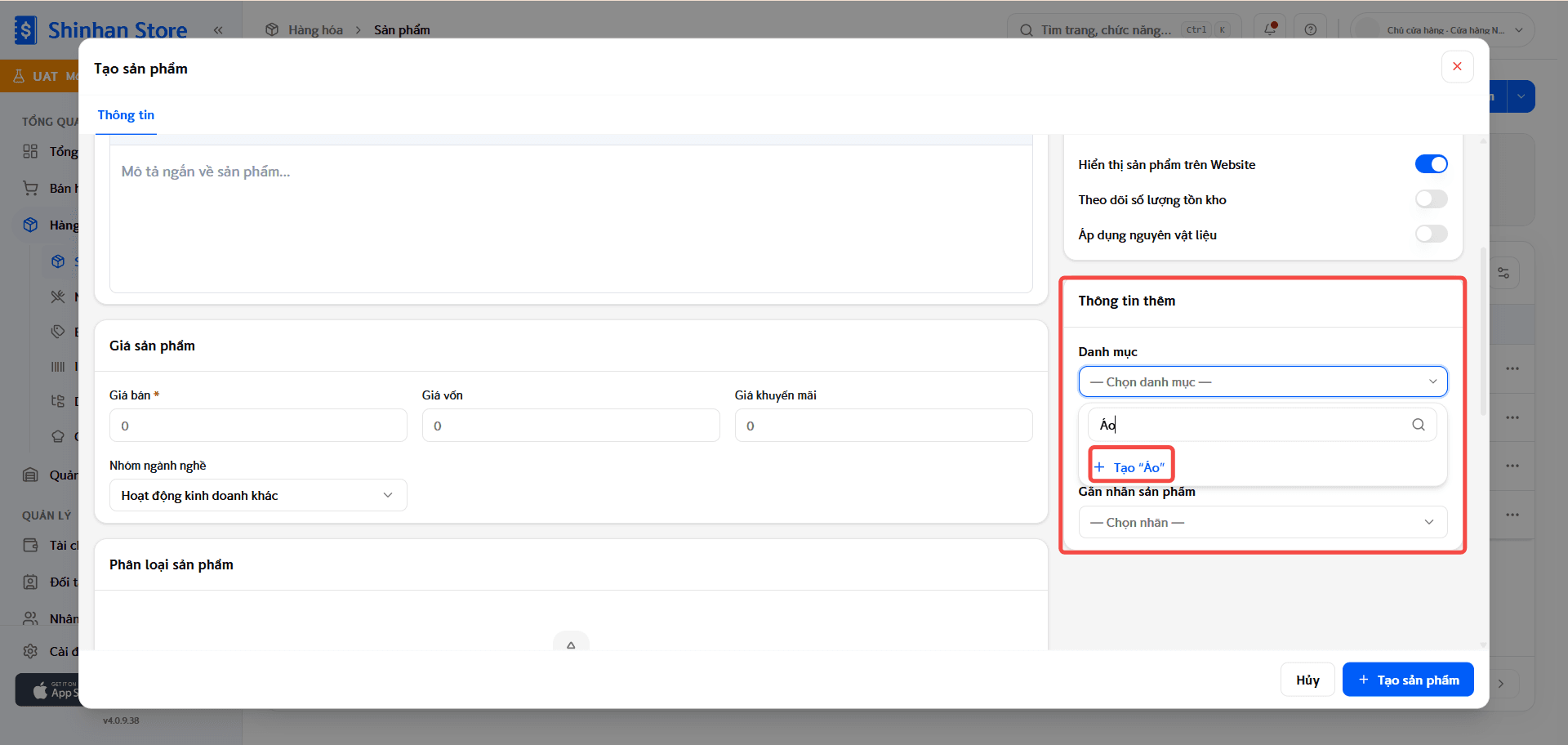Click the Giá bán input field
Viewport: 1568px width, 745px height.
pyautogui.click(x=258, y=426)
